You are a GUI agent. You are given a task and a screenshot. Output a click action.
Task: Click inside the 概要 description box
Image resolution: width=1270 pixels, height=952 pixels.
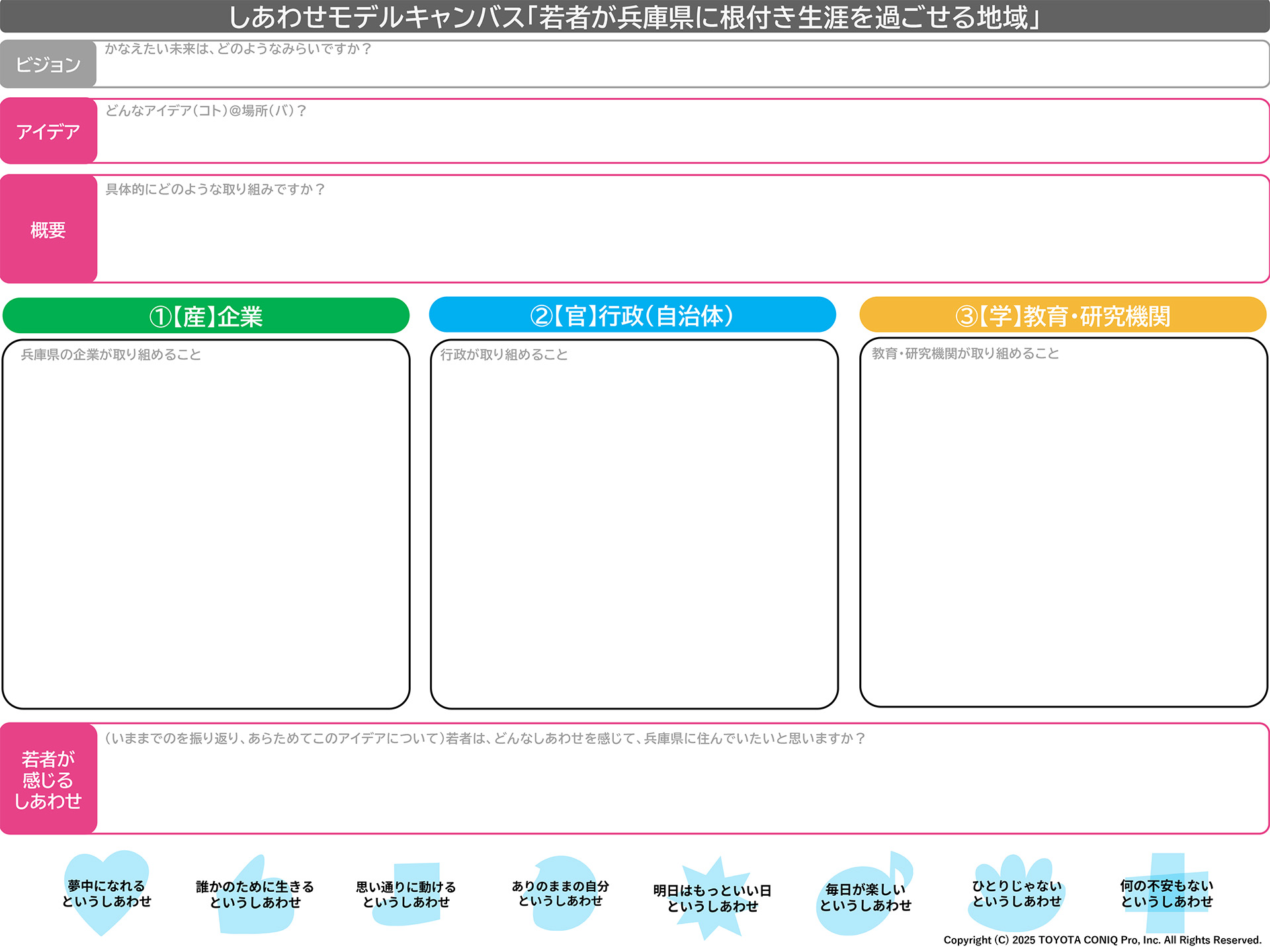coord(681,235)
